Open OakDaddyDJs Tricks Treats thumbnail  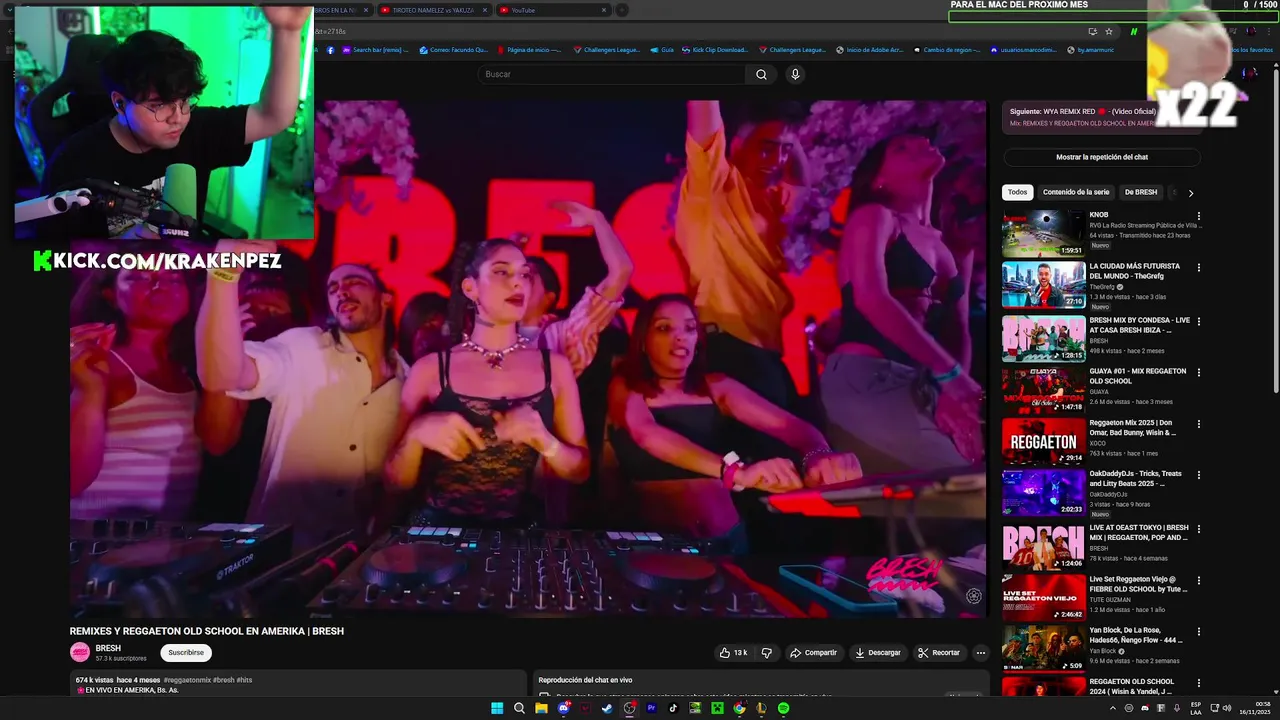[x=1043, y=491]
